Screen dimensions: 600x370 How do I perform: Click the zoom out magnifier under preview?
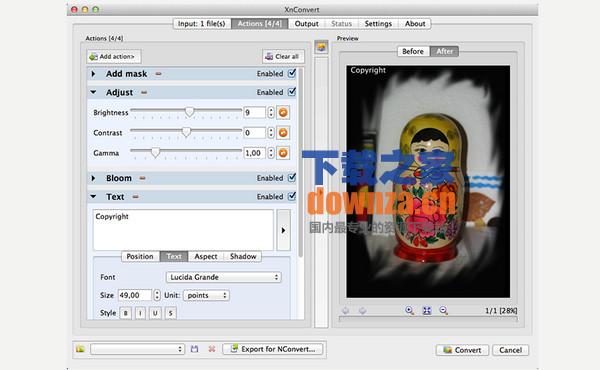coord(443,310)
